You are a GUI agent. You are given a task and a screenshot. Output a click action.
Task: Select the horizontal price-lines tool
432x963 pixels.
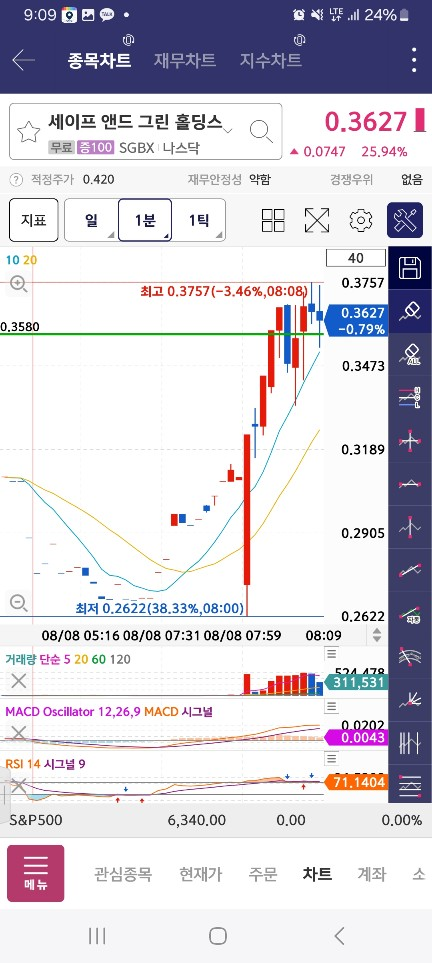tap(410, 397)
